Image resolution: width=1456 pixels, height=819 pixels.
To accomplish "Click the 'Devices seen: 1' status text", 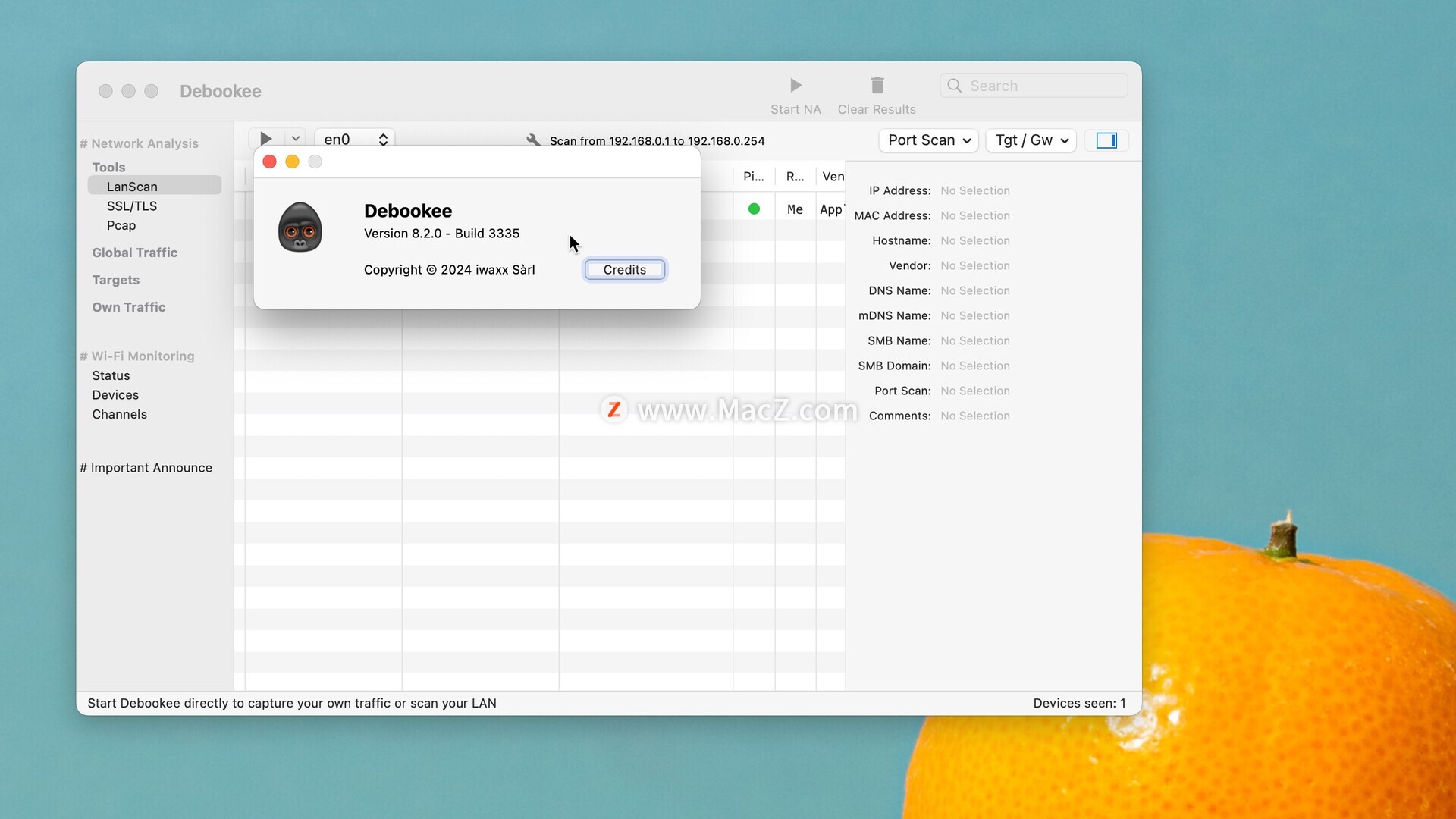I will (1079, 703).
